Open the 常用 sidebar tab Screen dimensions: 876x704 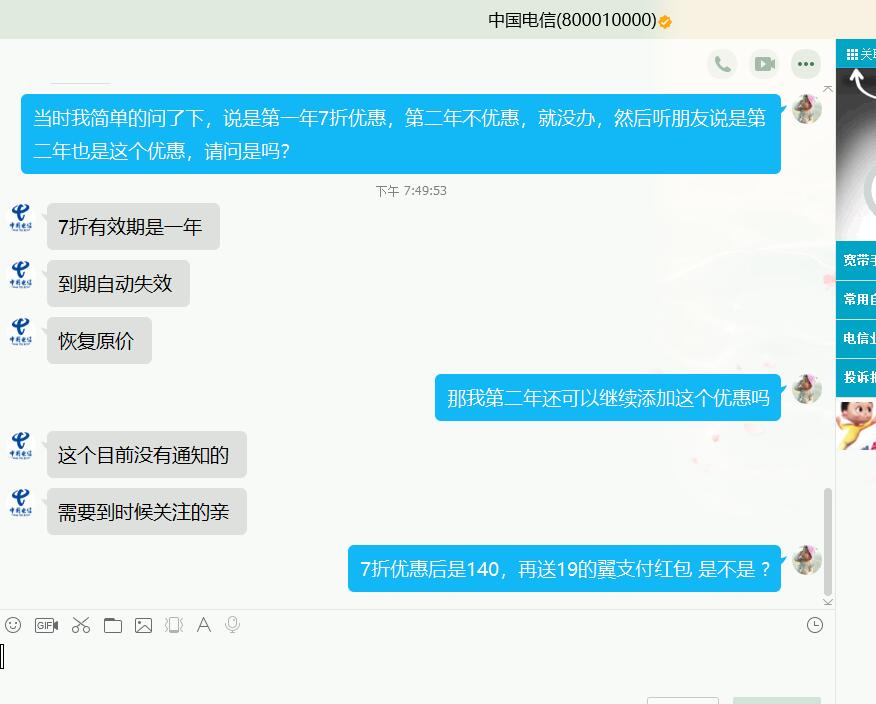(856, 299)
